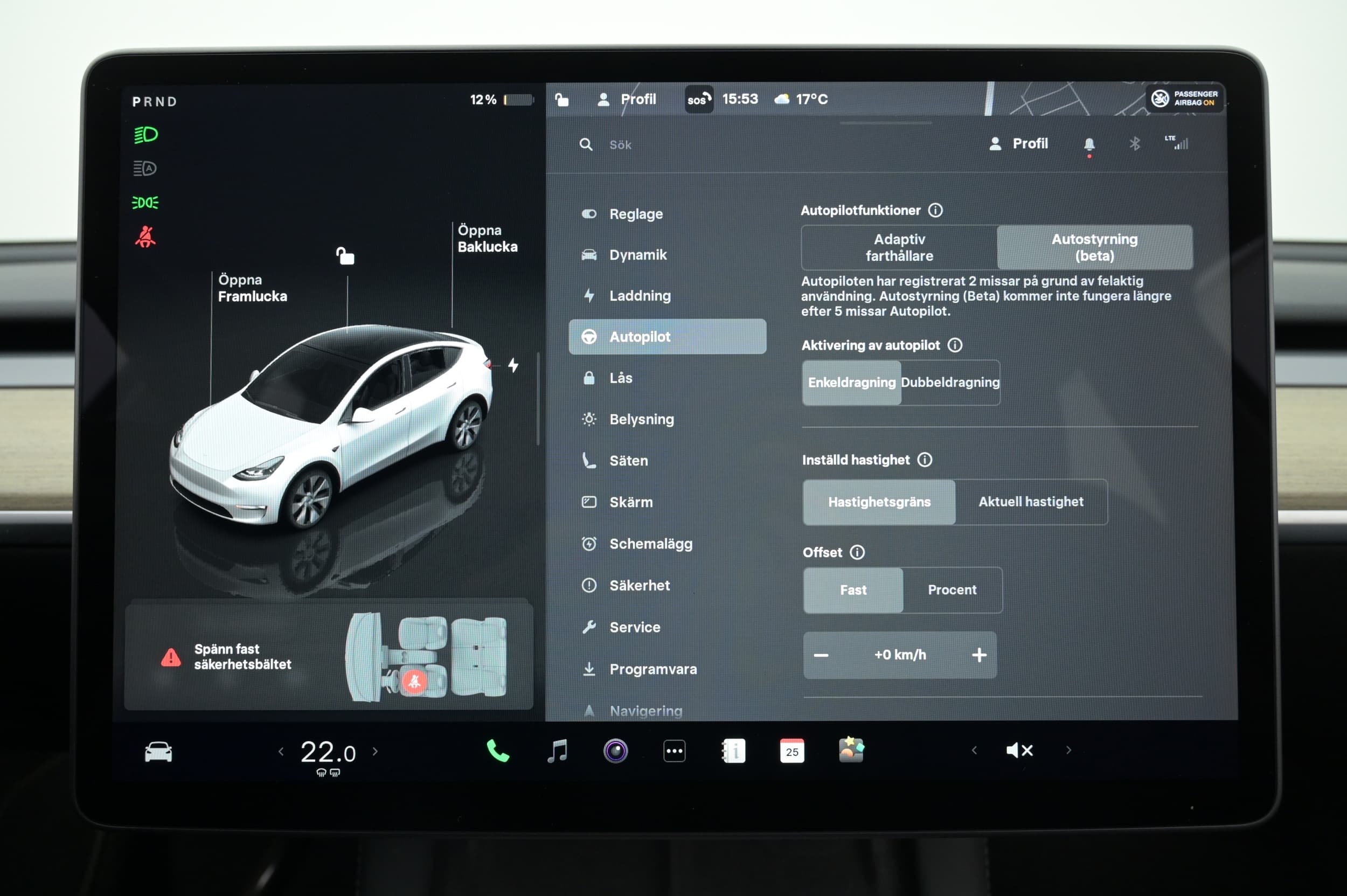Open Profil beside the search bar
The image size is (1347, 896).
pos(1019,143)
